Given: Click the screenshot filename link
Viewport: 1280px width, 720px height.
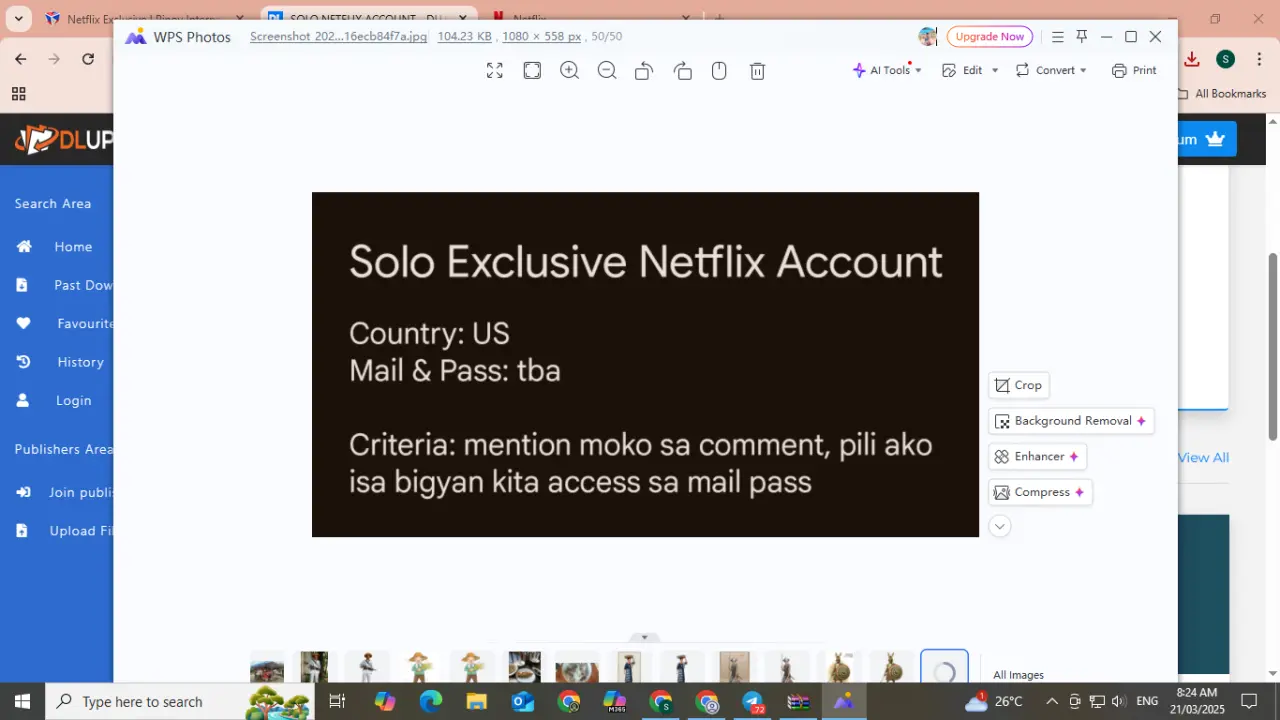Looking at the screenshot, I should click(x=338, y=36).
